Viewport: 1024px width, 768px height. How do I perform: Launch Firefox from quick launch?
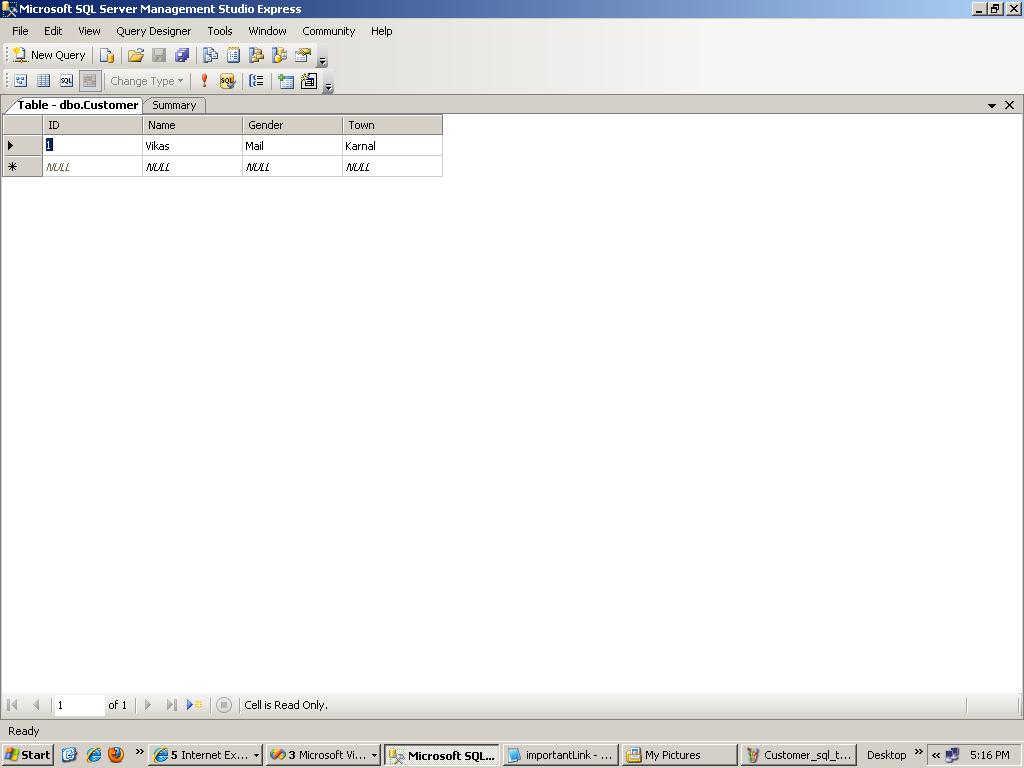[116, 755]
